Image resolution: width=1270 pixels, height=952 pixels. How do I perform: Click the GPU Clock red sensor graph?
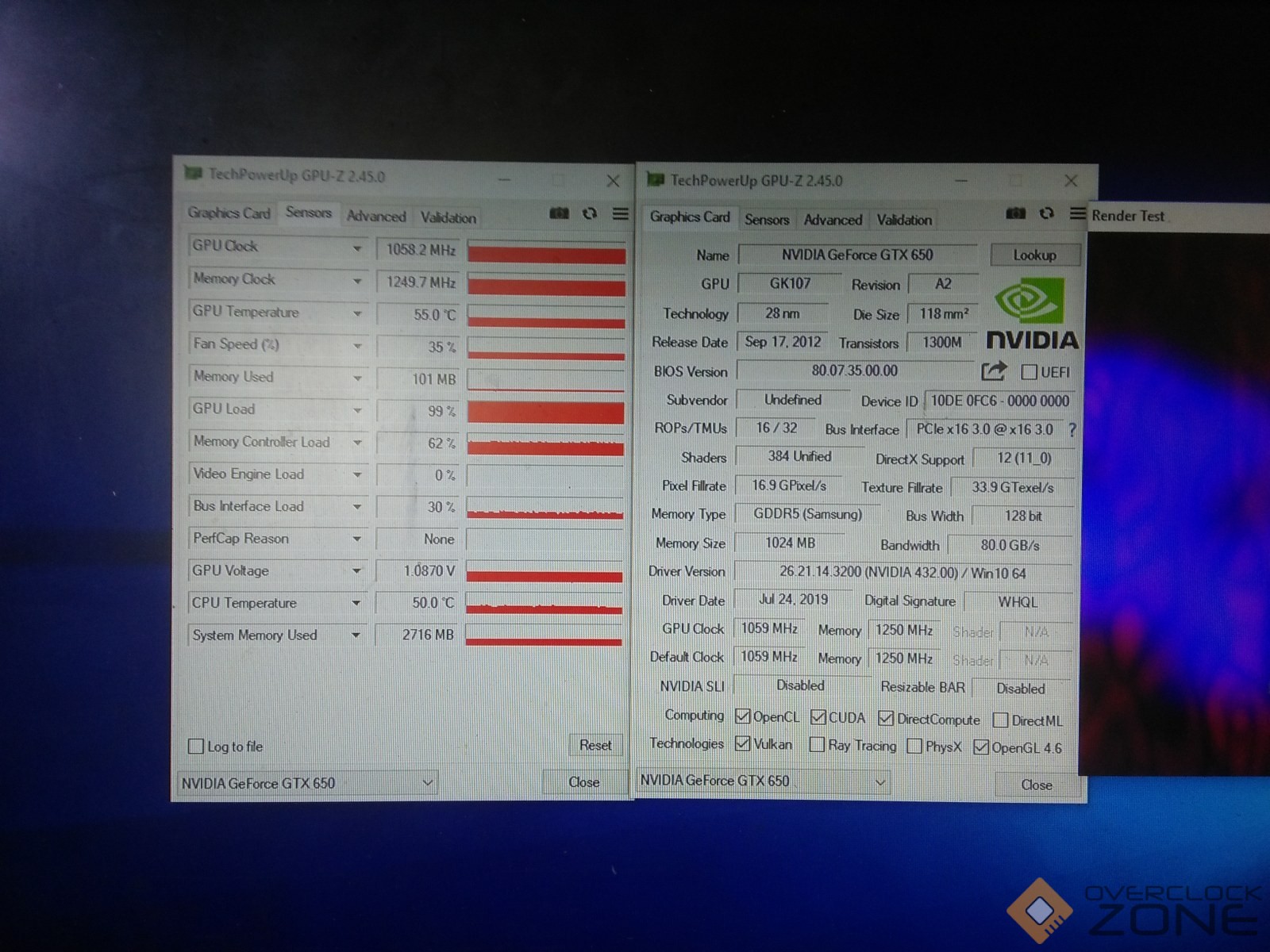coord(547,251)
